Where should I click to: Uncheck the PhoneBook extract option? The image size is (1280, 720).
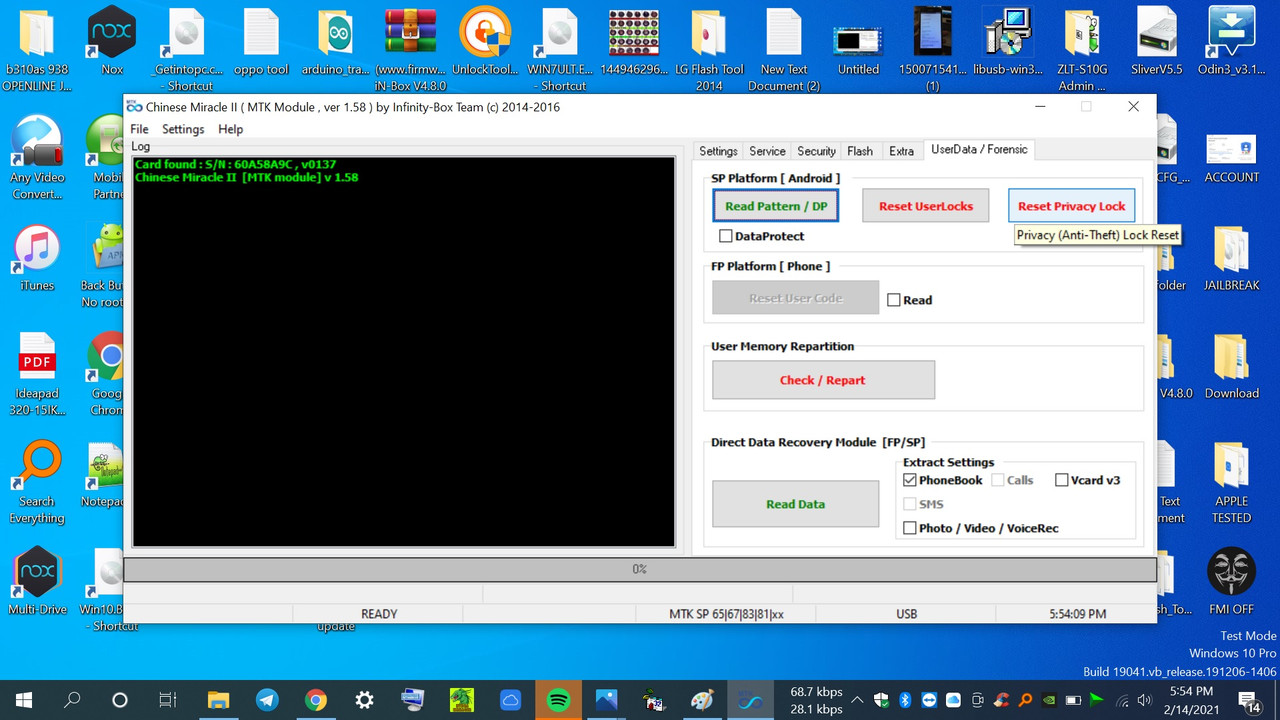(x=910, y=480)
